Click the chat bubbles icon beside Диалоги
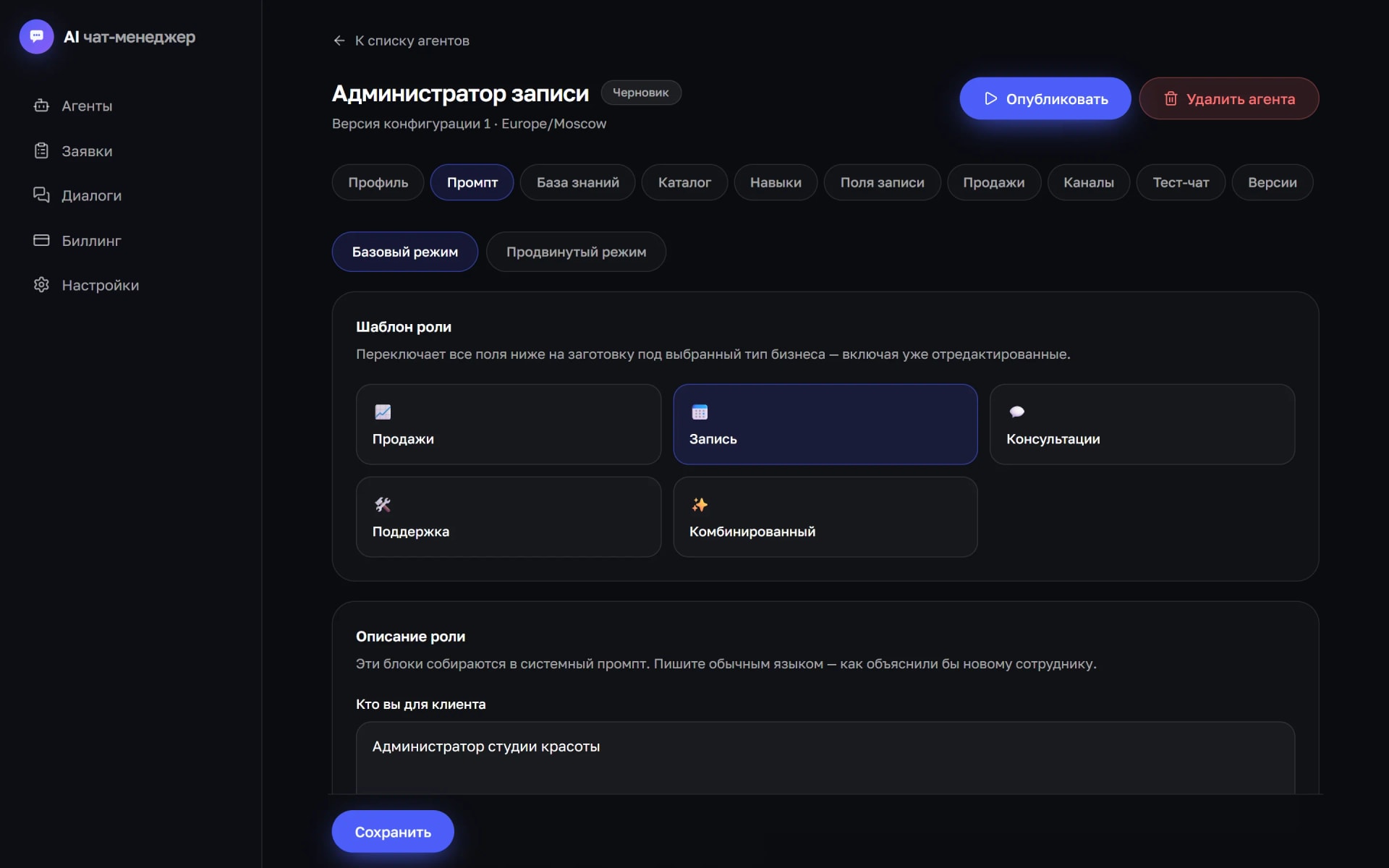Viewport: 1389px width, 868px height. click(x=41, y=195)
